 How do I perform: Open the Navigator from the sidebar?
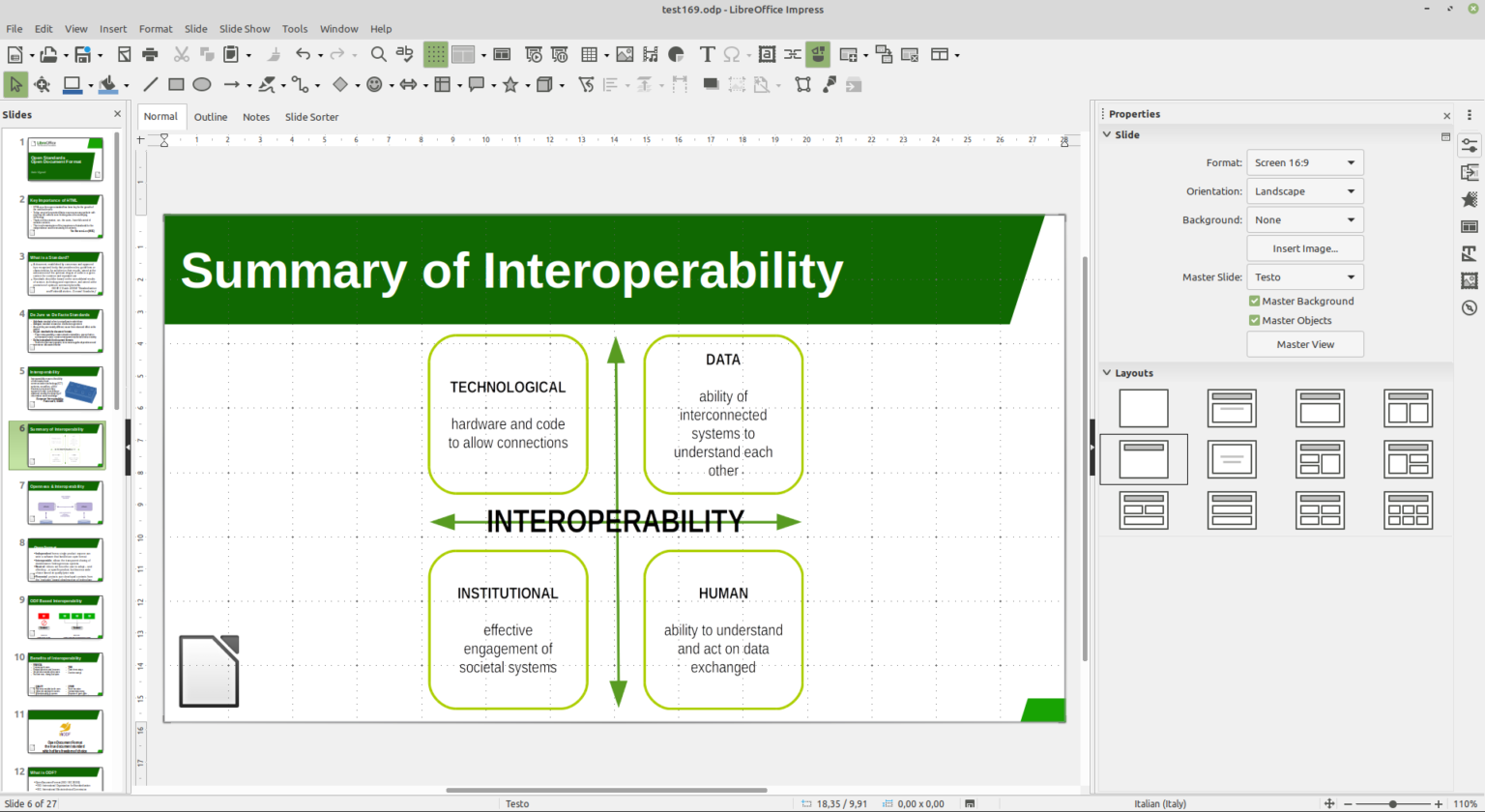click(1470, 307)
